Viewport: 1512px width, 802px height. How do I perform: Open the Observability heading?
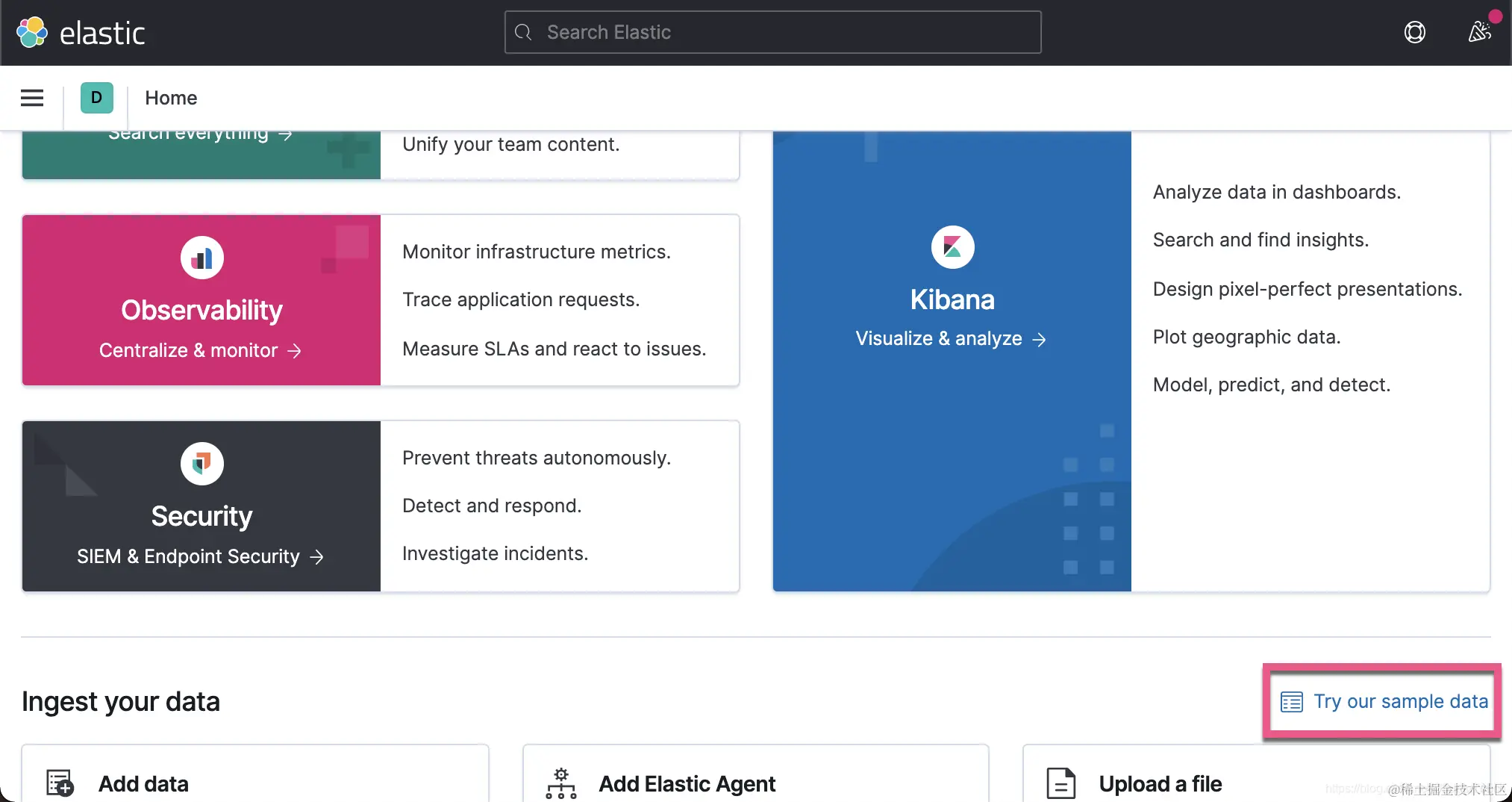point(202,310)
